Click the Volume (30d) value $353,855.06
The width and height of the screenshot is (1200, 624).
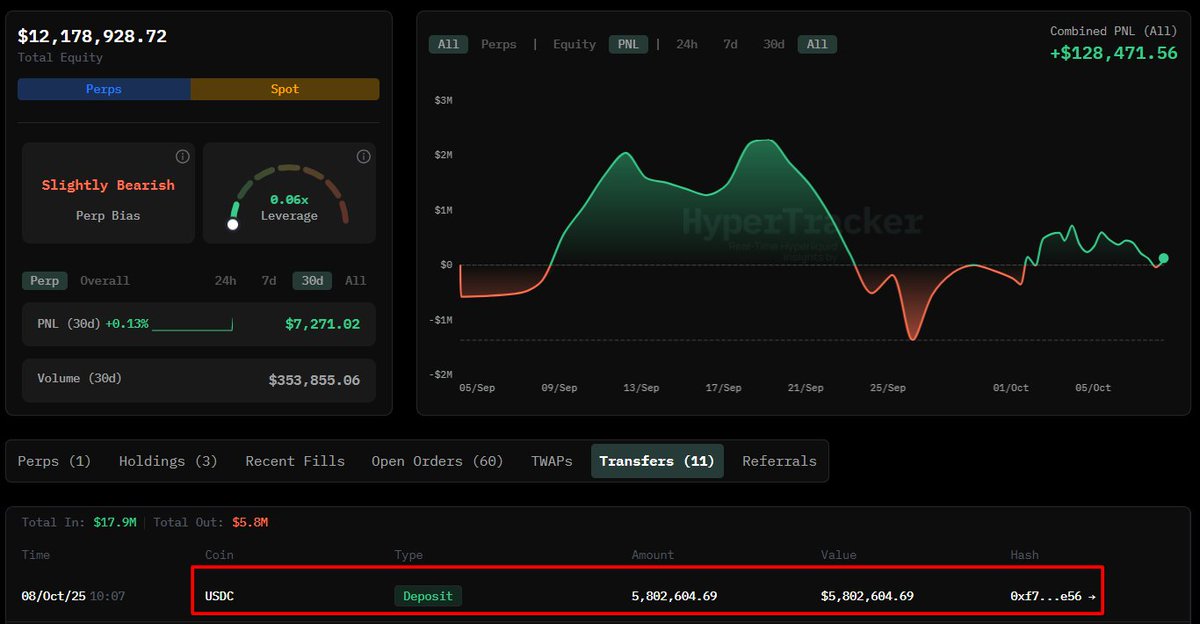[x=314, y=380]
